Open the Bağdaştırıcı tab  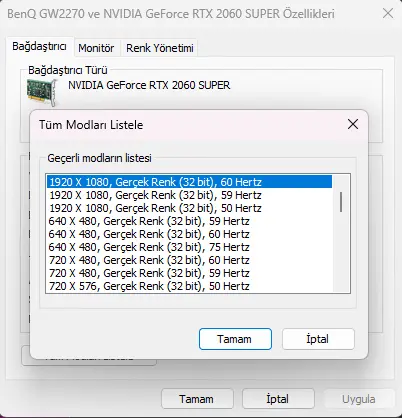coord(39,46)
